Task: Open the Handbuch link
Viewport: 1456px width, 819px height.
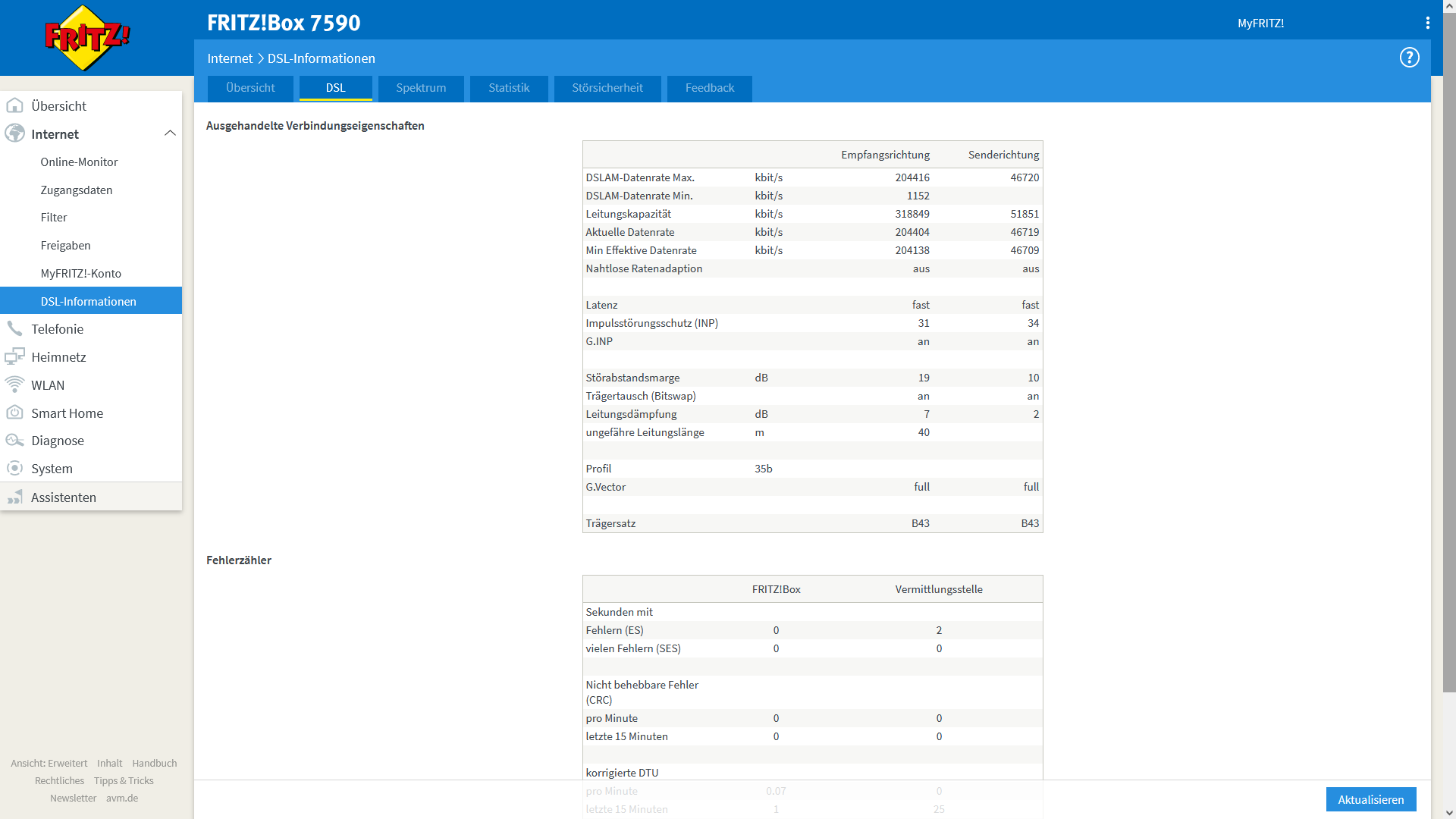Action: pyautogui.click(x=154, y=763)
